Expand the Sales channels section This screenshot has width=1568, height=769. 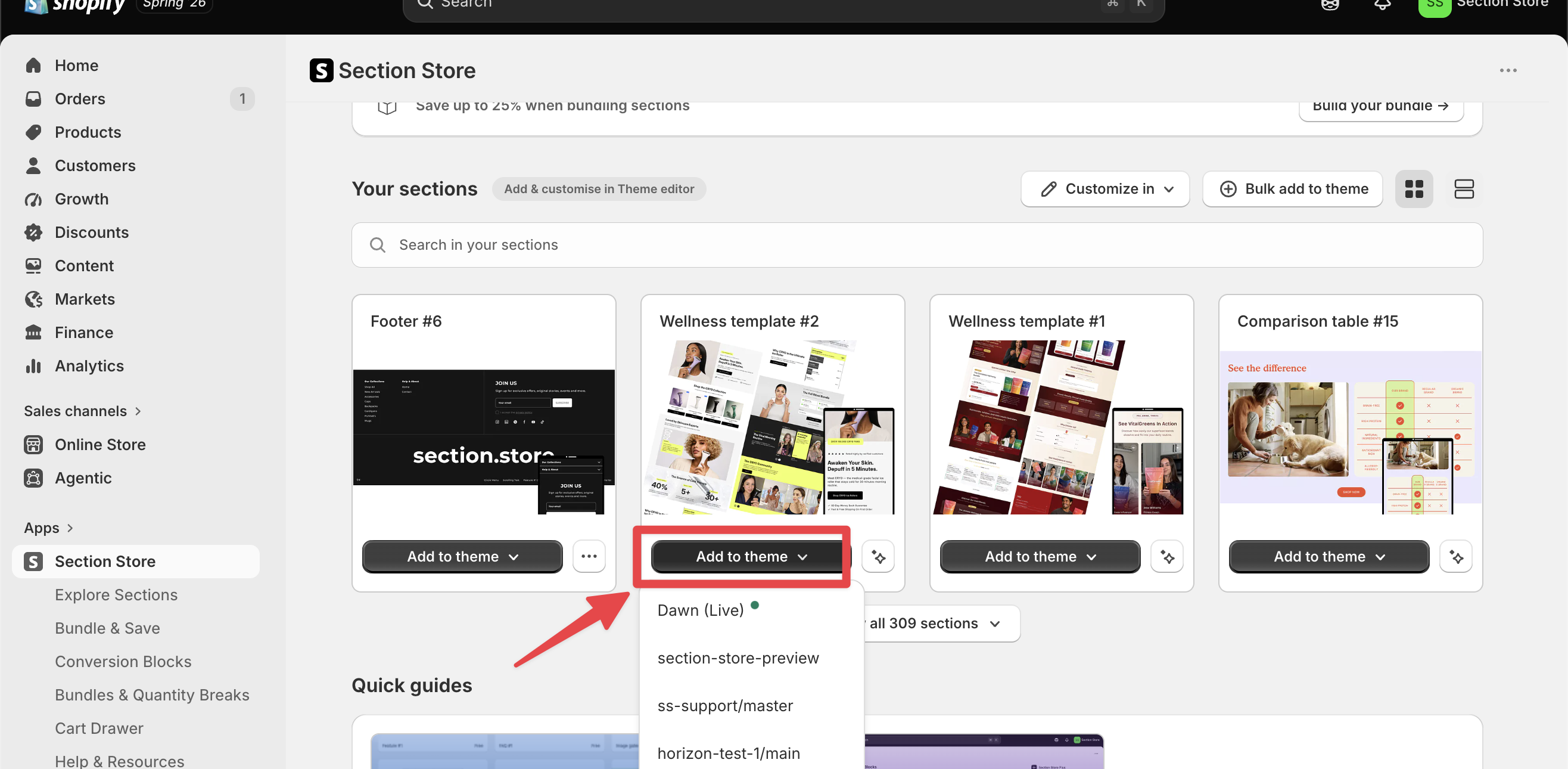tap(83, 411)
